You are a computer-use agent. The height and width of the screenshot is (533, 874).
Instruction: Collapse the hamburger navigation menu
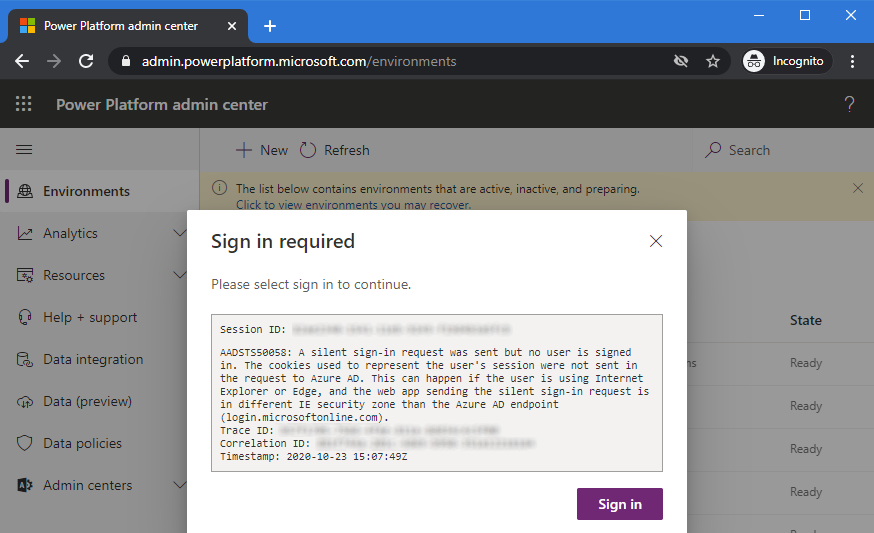coord(24,150)
